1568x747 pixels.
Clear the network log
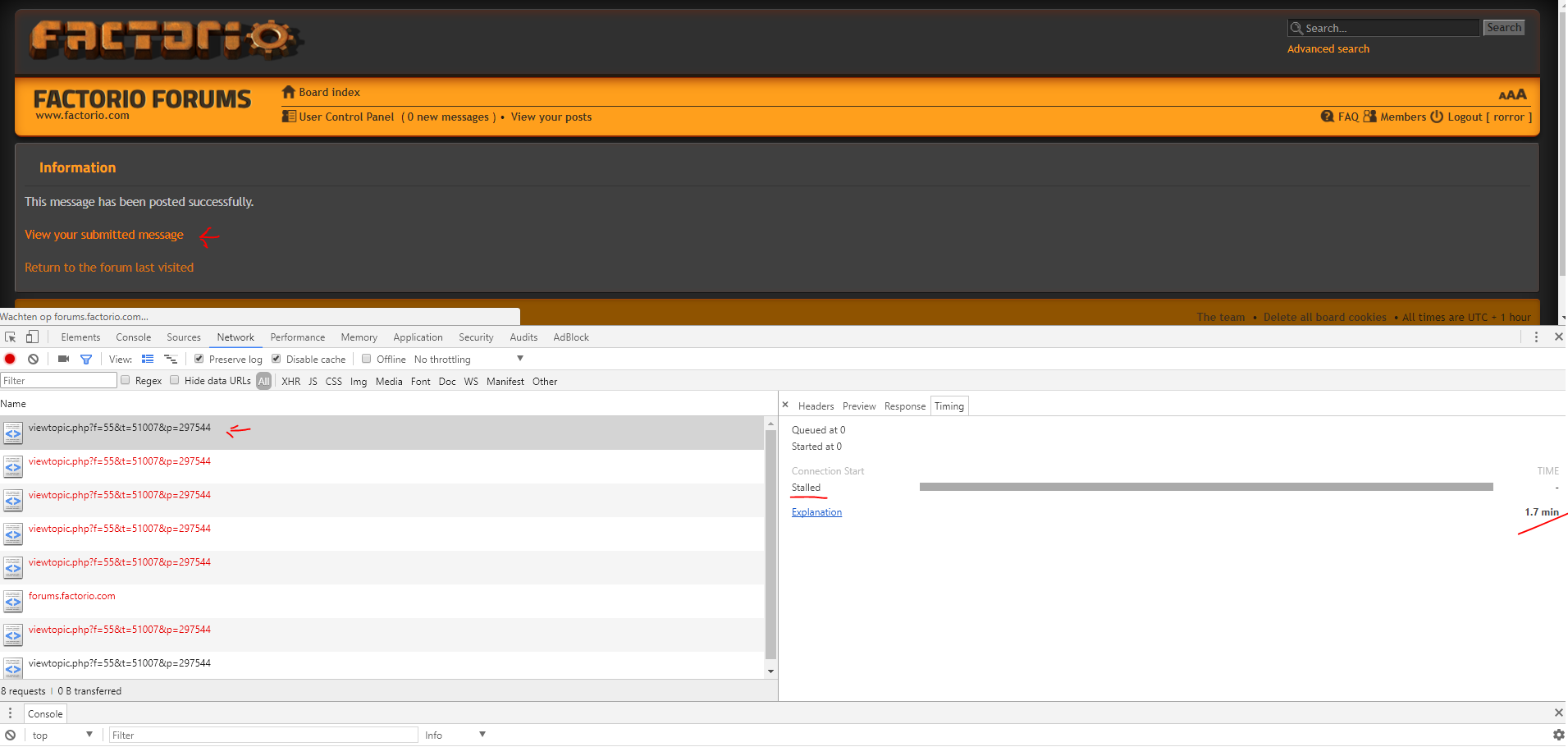tap(33, 360)
